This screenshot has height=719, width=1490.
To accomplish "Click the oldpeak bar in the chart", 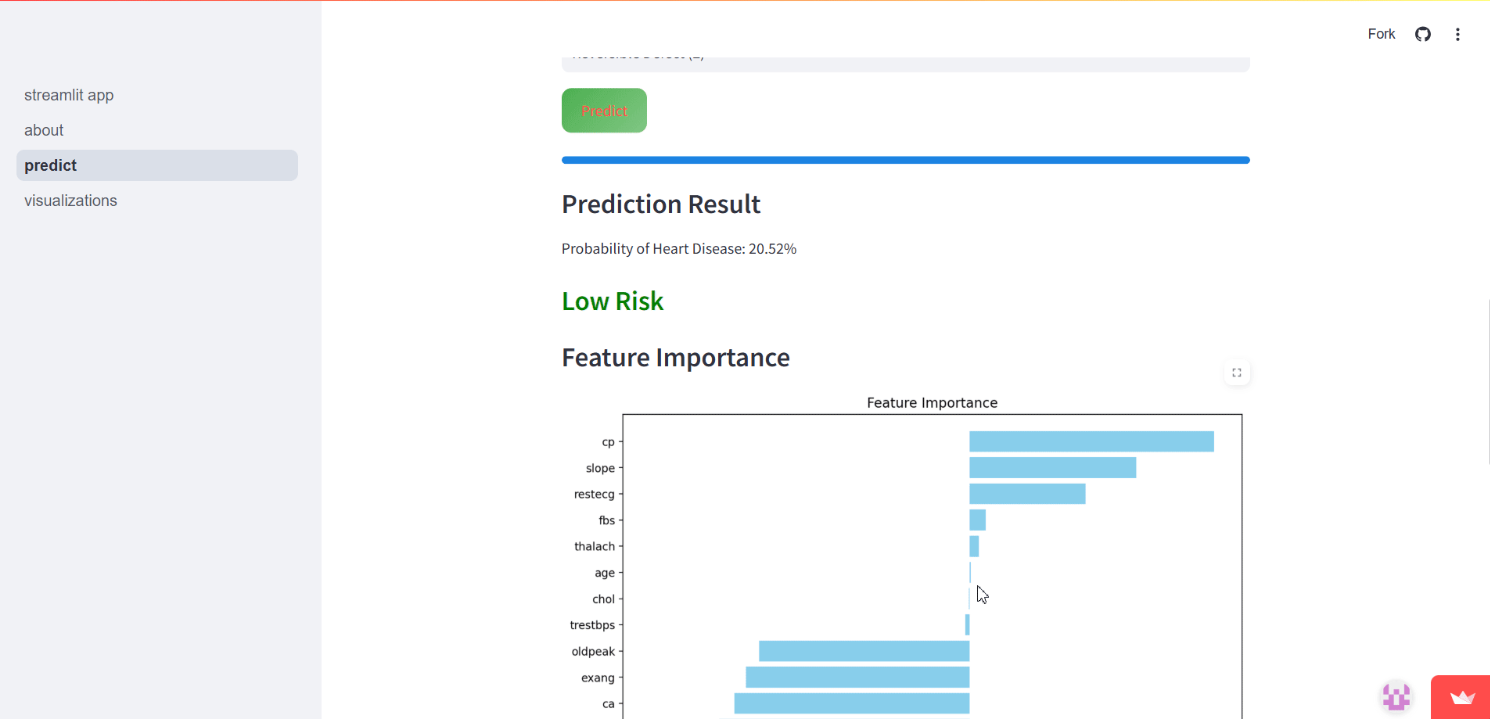I will (x=864, y=651).
